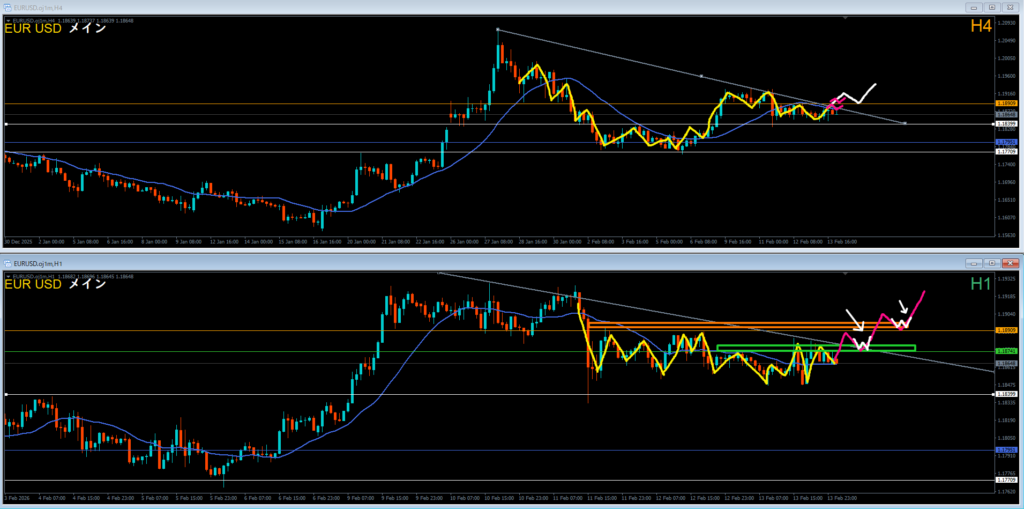The width and height of the screenshot is (1024, 509).
Task: Click the 30 Dec 2025 date on H4 time axis
Action: pos(16,242)
